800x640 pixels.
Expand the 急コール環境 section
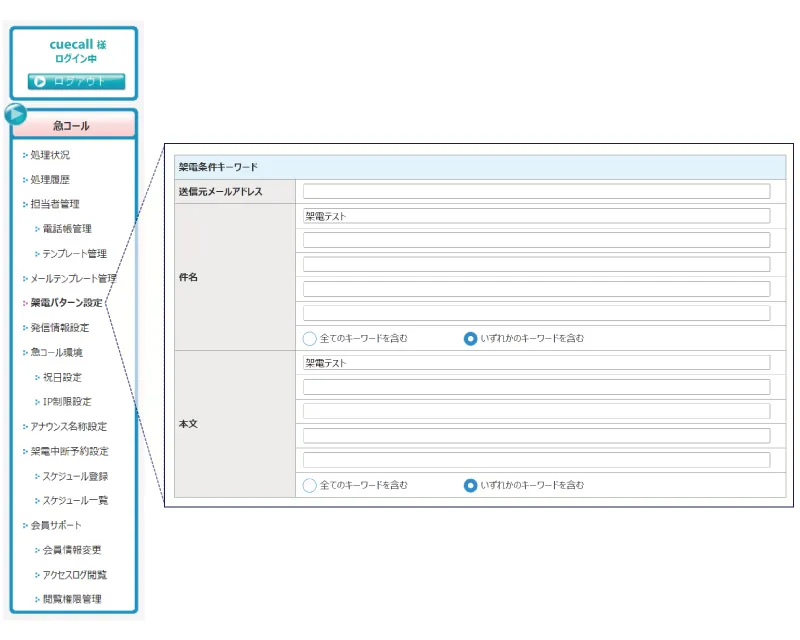56,352
